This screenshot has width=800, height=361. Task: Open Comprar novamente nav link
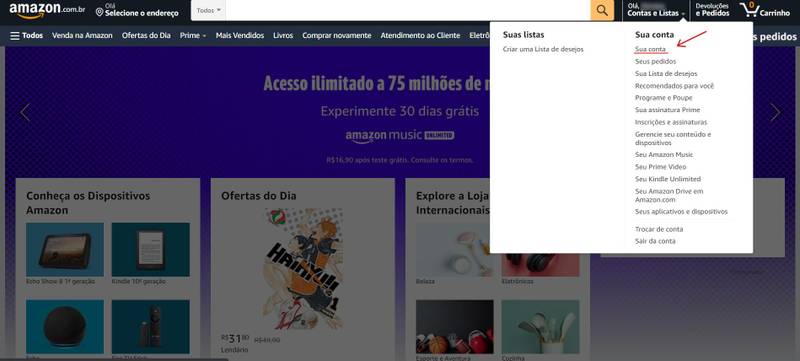coord(337,36)
